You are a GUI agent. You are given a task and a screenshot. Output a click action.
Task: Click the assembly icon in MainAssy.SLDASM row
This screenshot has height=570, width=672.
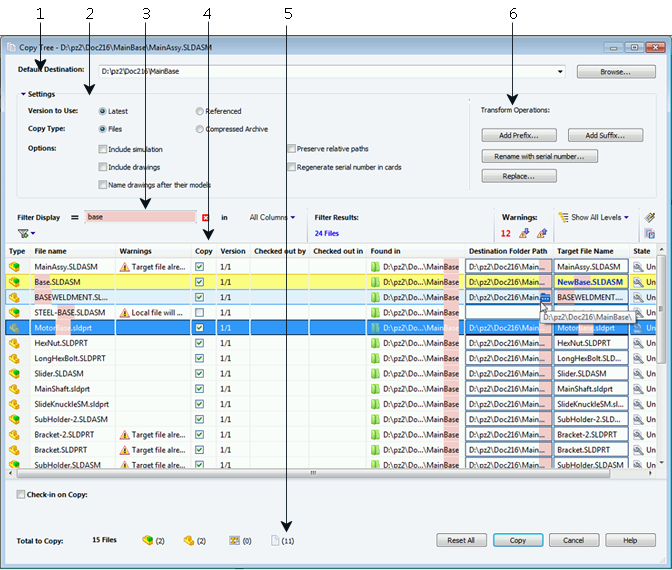pyautogui.click(x=16, y=267)
